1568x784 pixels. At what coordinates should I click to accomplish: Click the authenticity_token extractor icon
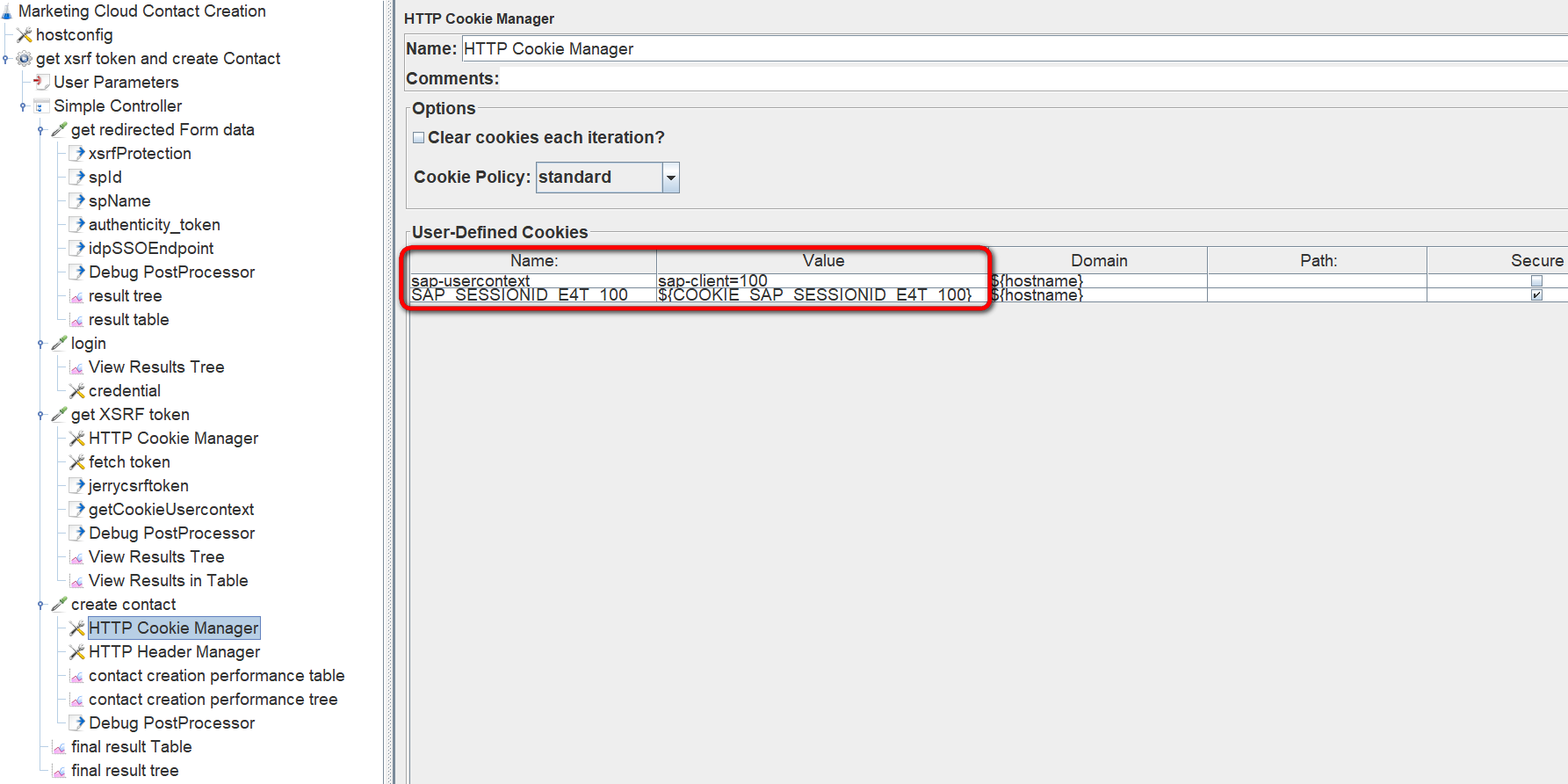tap(77, 225)
